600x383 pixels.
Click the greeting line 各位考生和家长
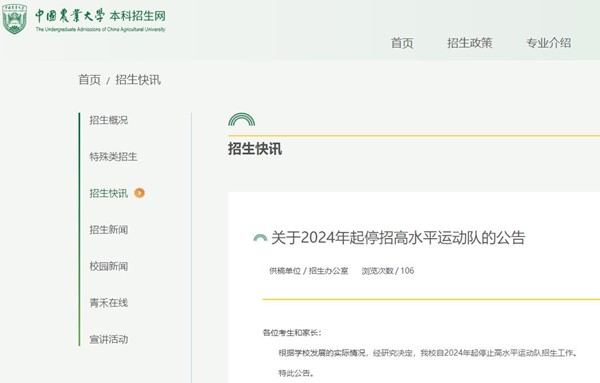pos(292,332)
